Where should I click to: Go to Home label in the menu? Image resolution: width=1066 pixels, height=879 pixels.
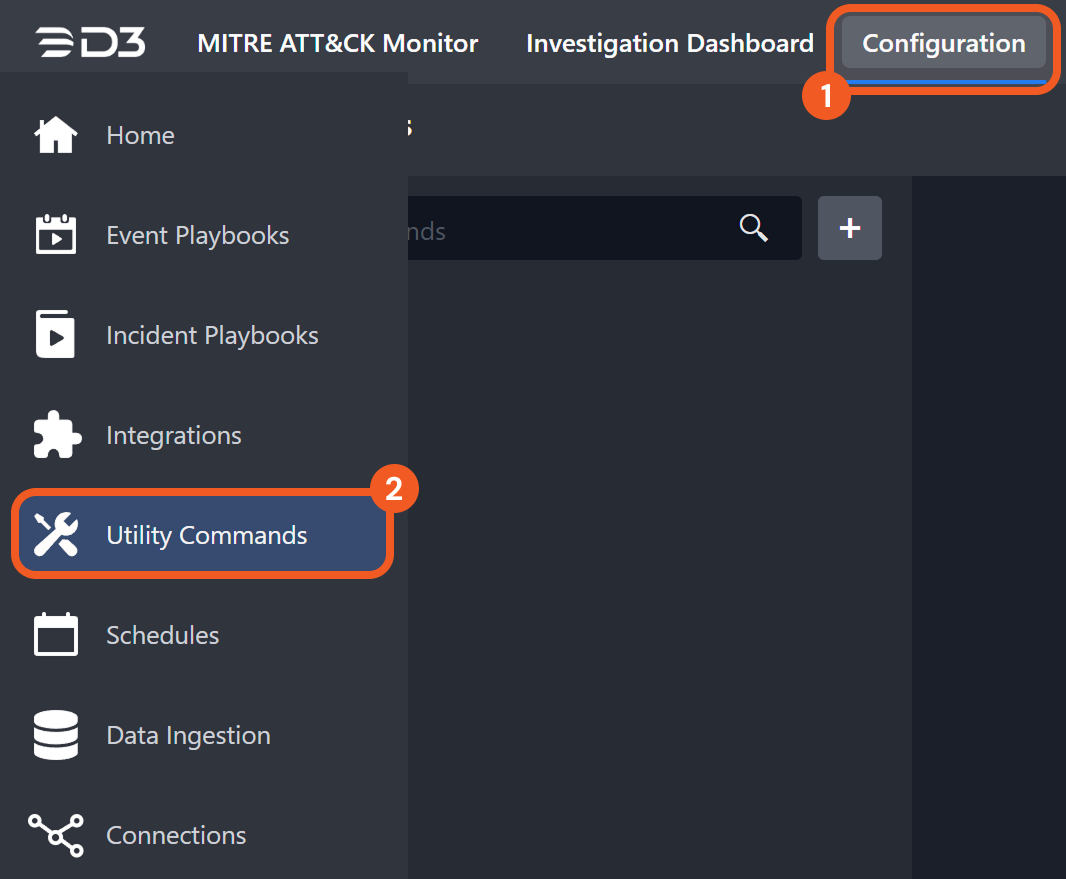coord(140,135)
